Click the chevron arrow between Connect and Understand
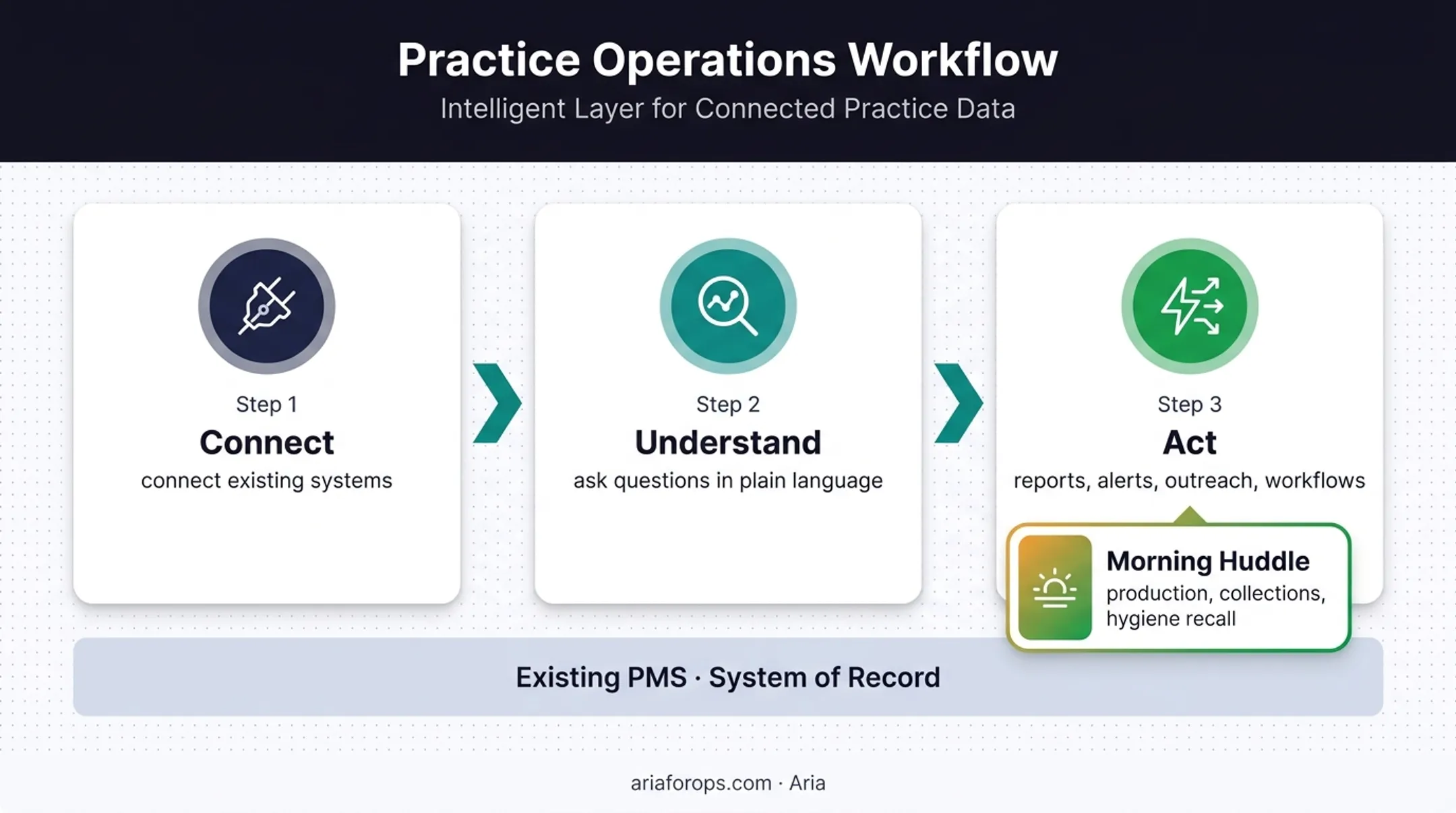The height and width of the screenshot is (813, 1456). click(x=497, y=403)
